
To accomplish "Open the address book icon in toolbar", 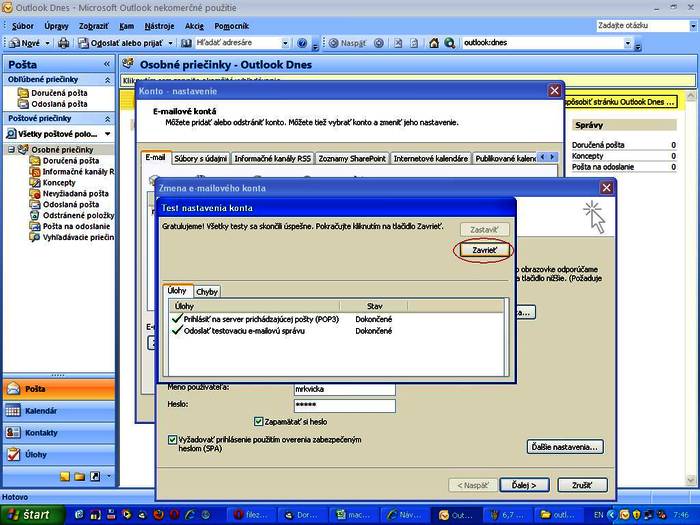I will tap(186, 43).
